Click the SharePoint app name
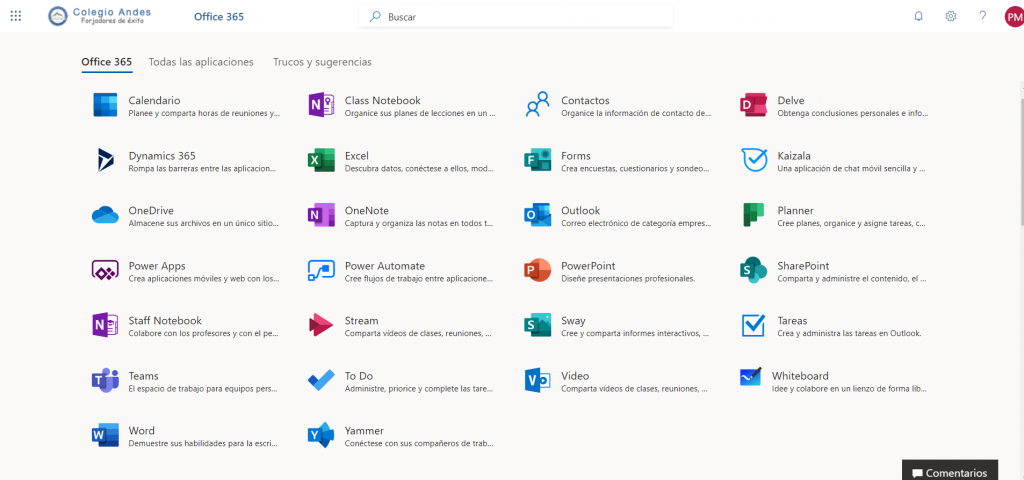1024x480 pixels. (x=803, y=266)
